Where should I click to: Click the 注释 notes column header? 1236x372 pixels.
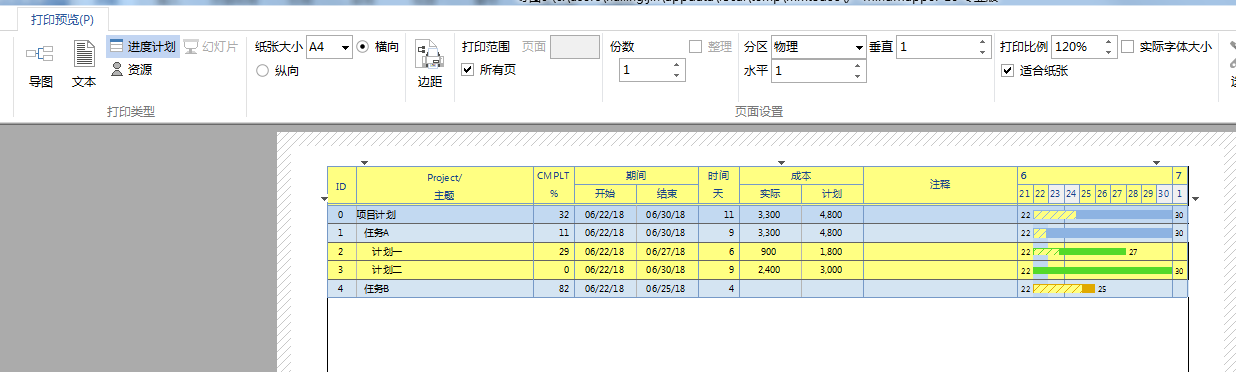[x=940, y=185]
